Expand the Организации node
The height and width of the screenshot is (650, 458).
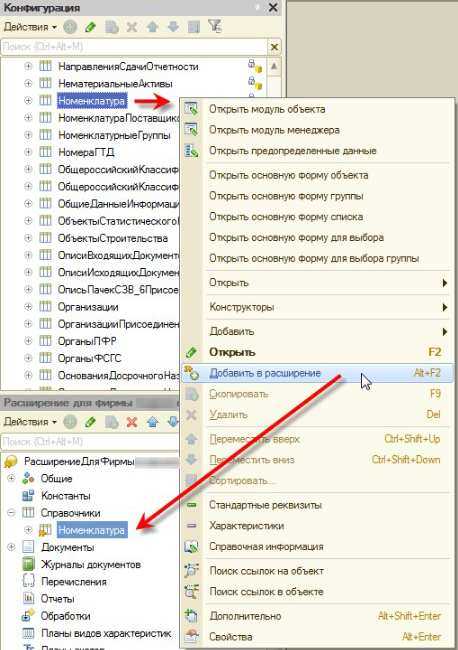point(28,307)
